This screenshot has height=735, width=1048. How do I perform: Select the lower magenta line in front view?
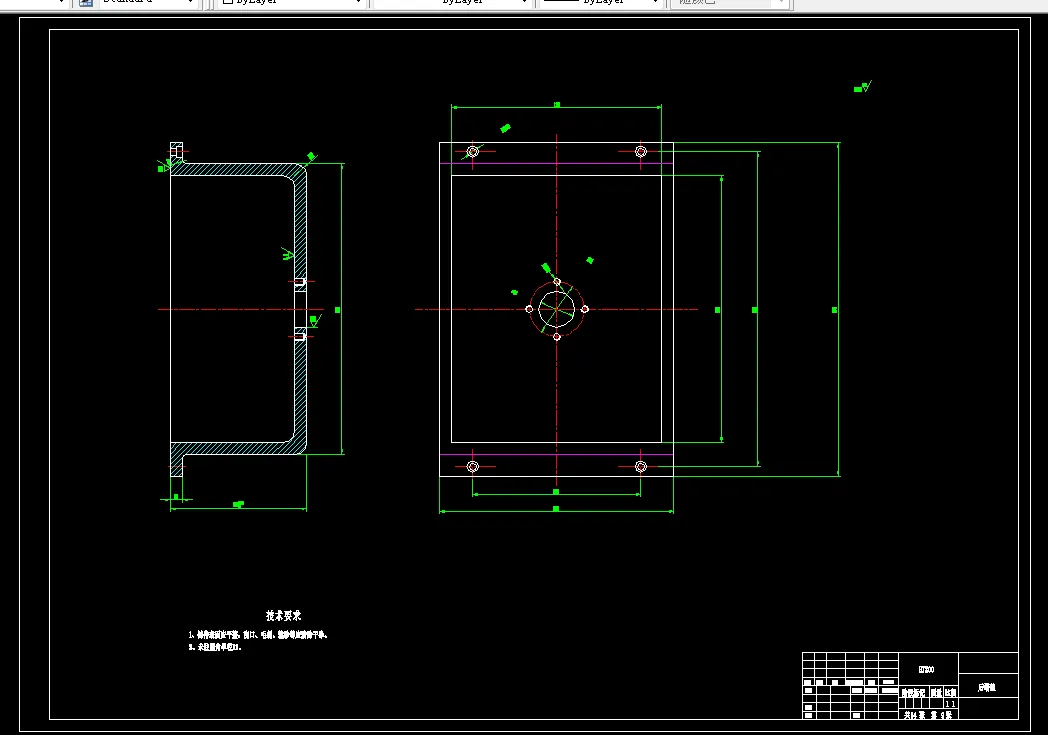(x=556, y=455)
